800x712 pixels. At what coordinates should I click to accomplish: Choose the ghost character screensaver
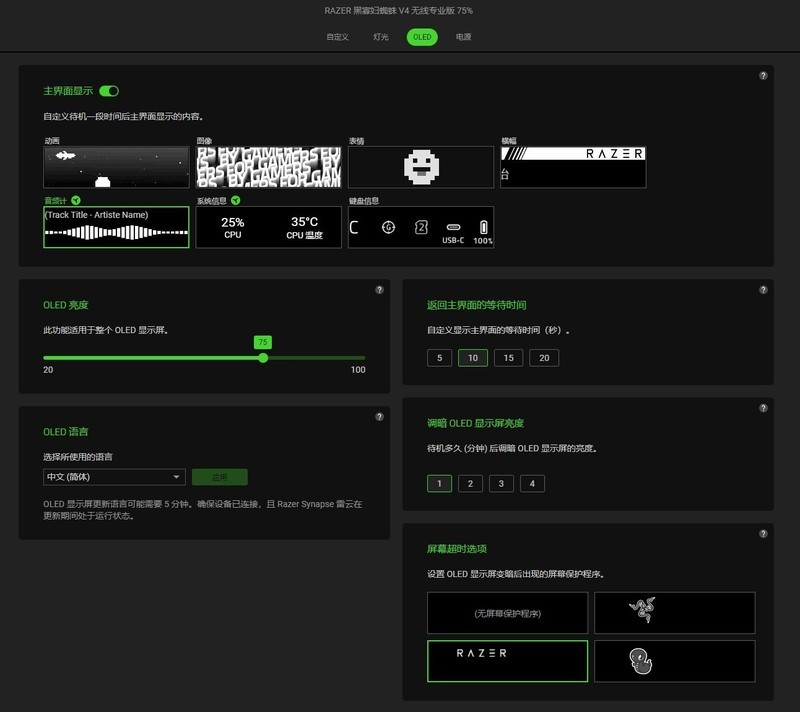(675, 661)
